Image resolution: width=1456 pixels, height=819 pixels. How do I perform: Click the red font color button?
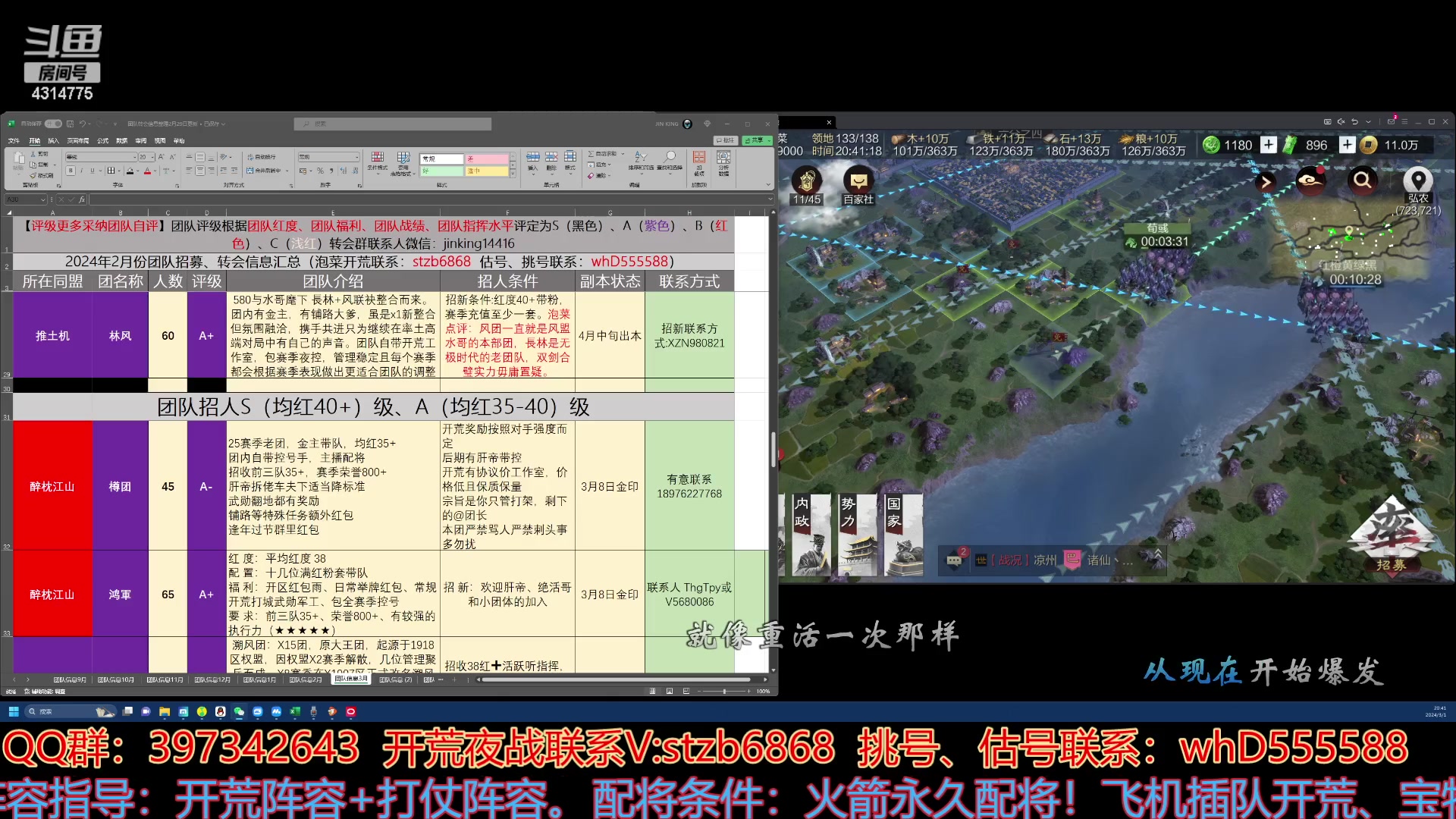[x=147, y=171]
